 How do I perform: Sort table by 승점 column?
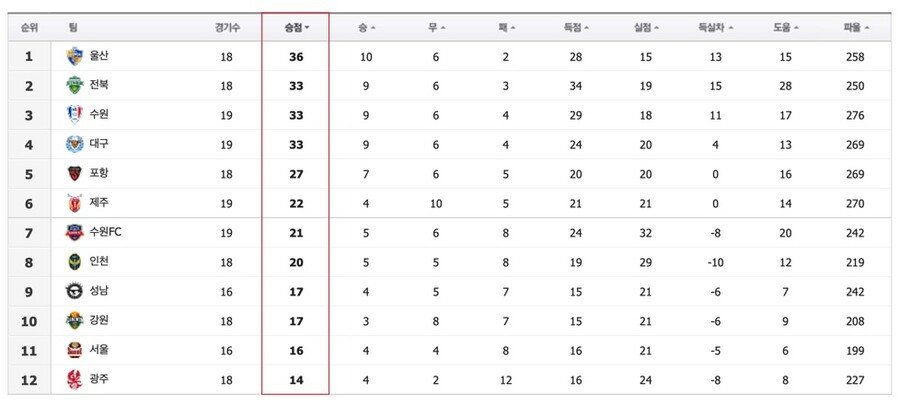coord(297,27)
